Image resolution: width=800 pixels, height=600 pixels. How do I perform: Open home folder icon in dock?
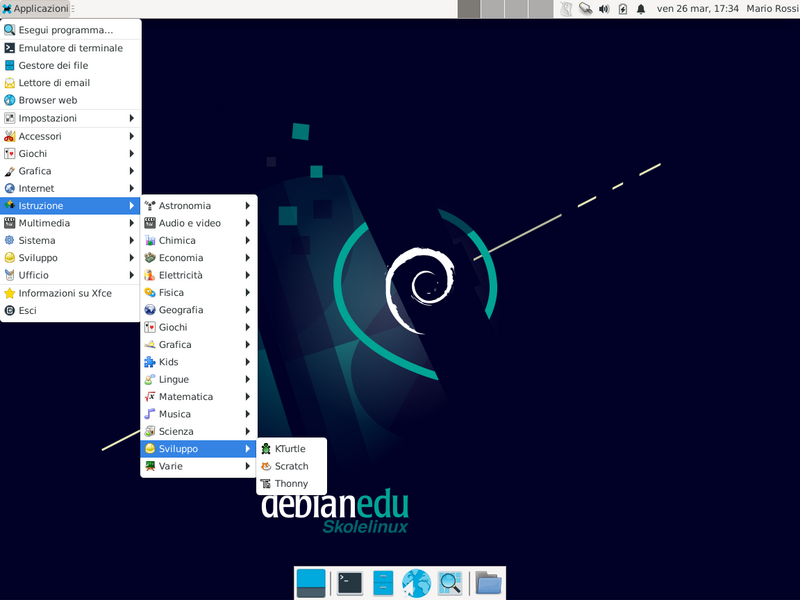point(488,583)
